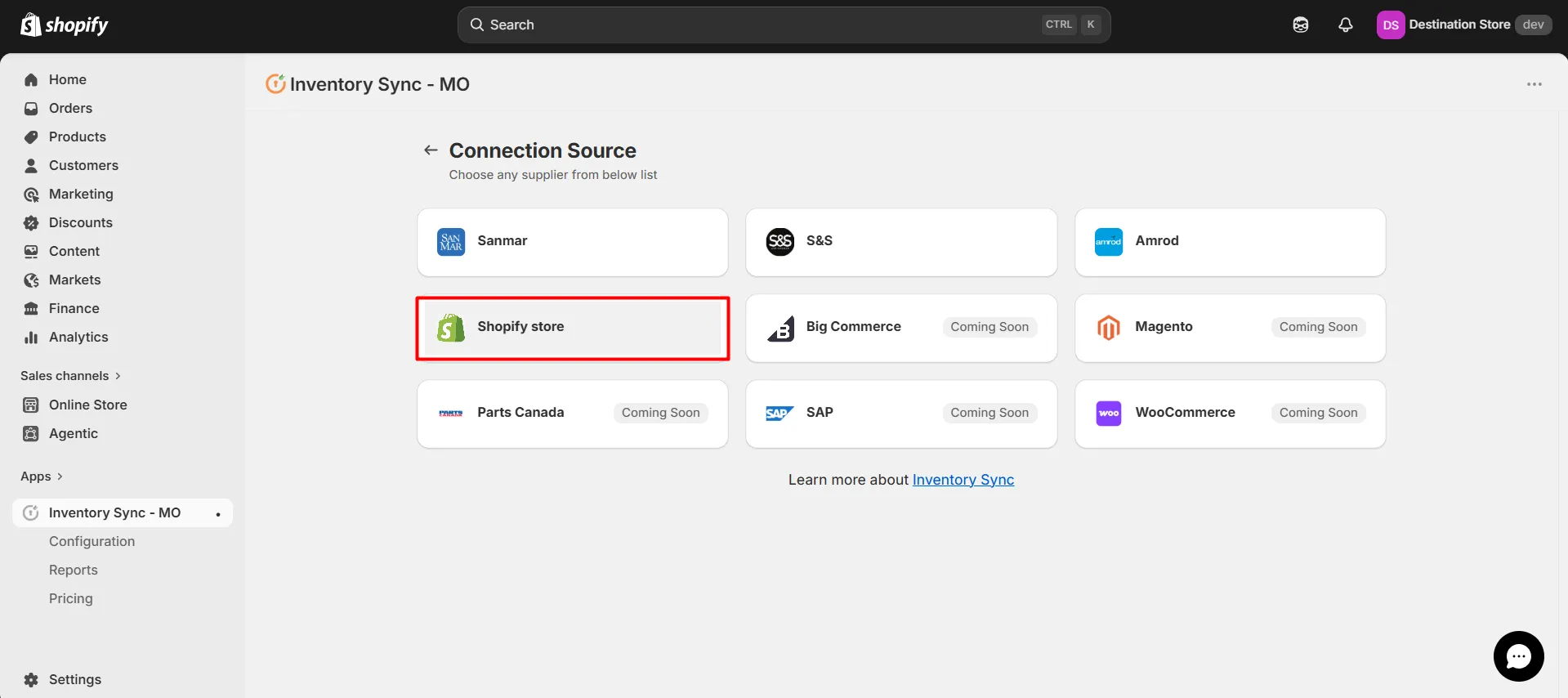This screenshot has width=1568, height=698.
Task: Expand the Sales channels section
Action: [x=70, y=376]
